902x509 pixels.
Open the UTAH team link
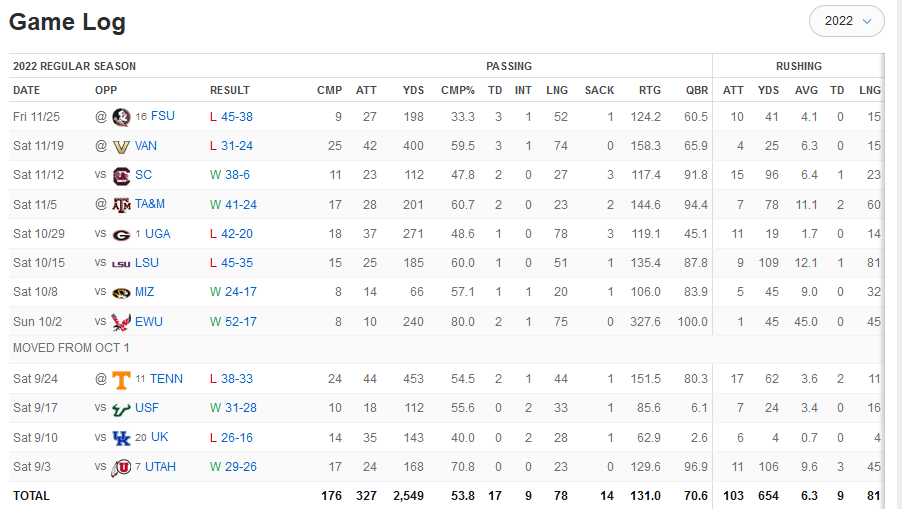pos(160,467)
